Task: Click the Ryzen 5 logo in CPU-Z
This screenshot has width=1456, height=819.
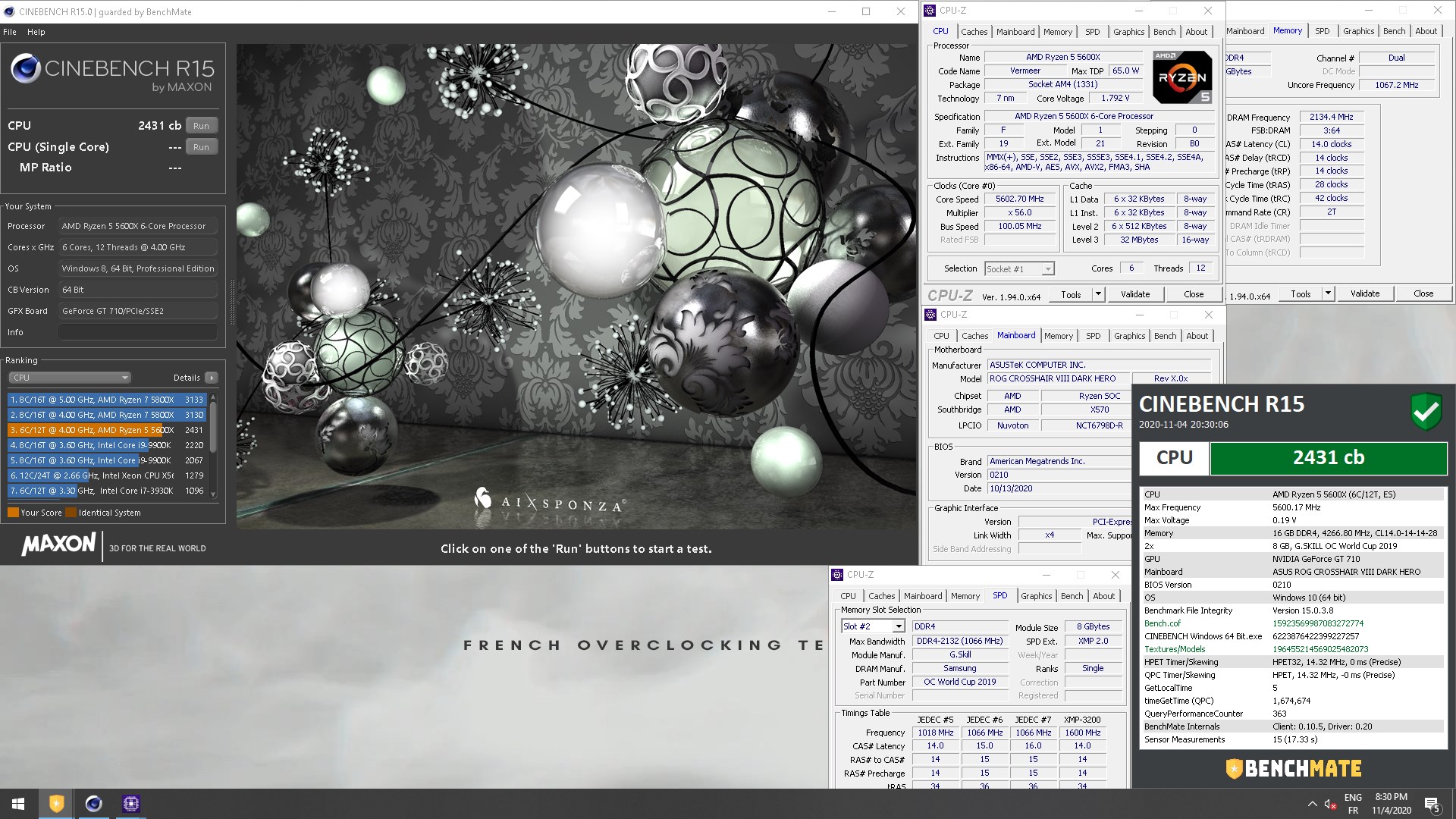Action: 1181,77
